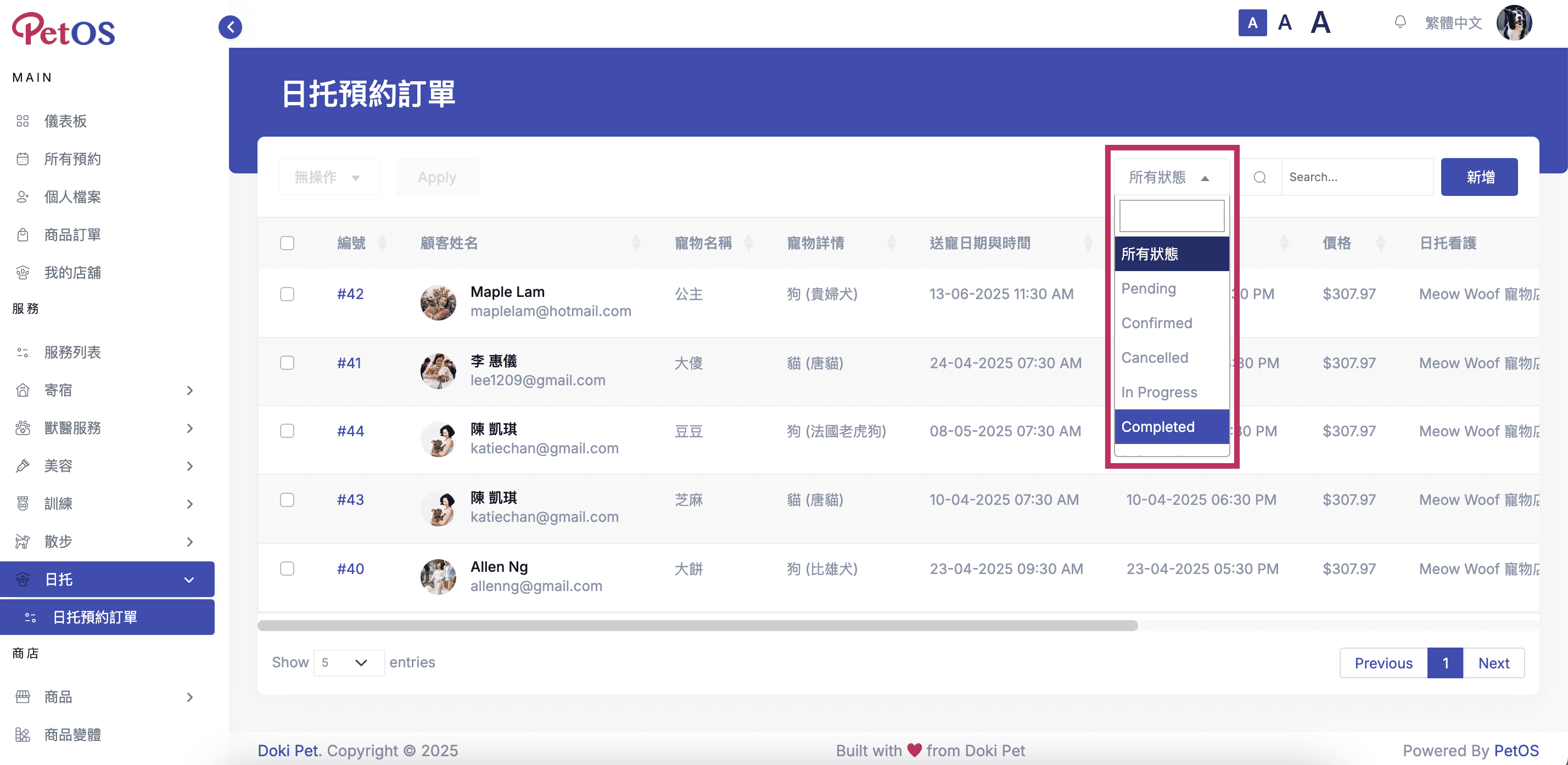1568x765 pixels.
Task: Choose Confirmed in status list
Action: 1172,323
